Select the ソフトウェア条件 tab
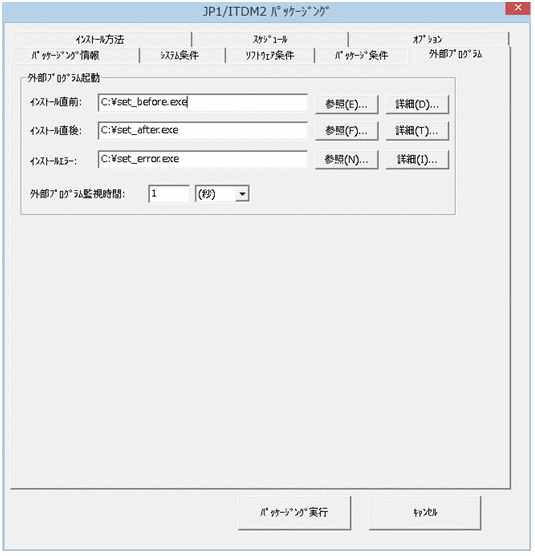Viewport: 535px width, 556px height. coord(270,55)
